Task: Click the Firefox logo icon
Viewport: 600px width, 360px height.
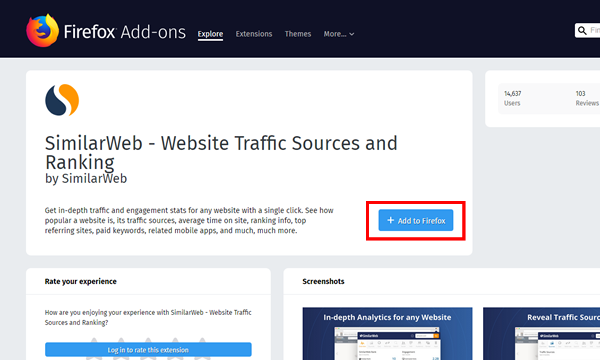Action: (x=42, y=31)
